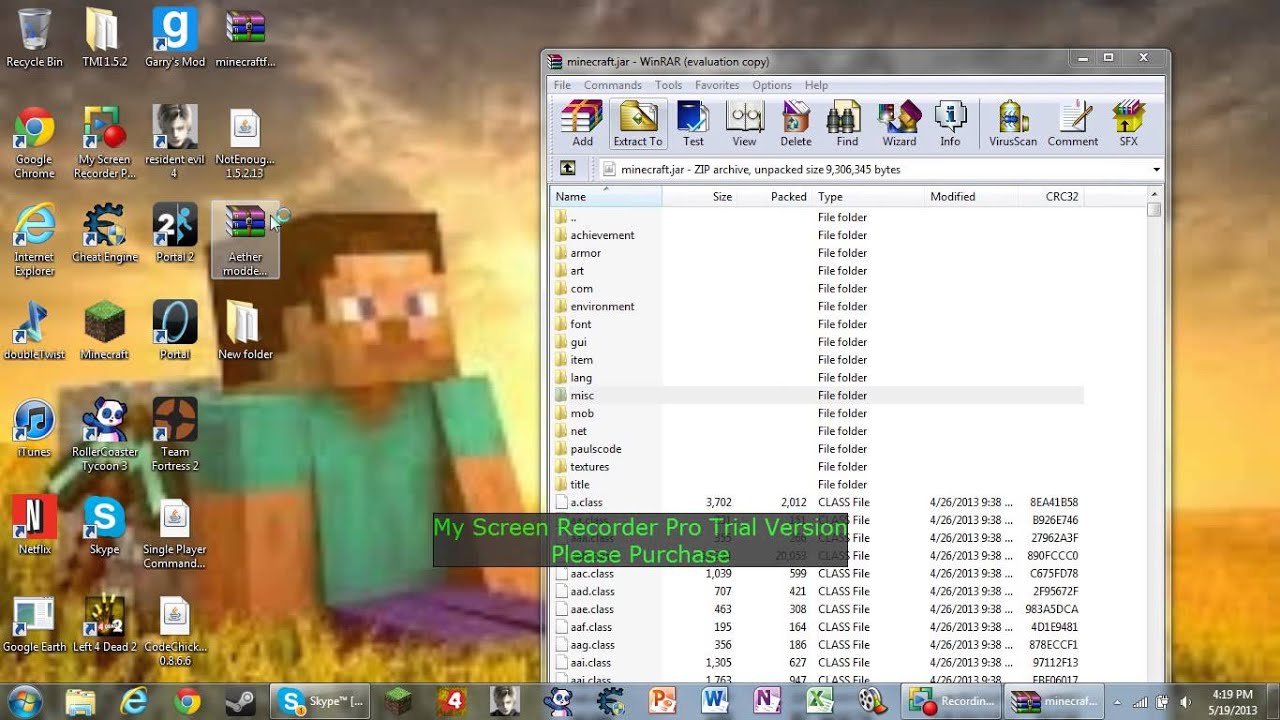Open the Favorites menu
Viewport: 1280px width, 720px height.
click(x=717, y=85)
